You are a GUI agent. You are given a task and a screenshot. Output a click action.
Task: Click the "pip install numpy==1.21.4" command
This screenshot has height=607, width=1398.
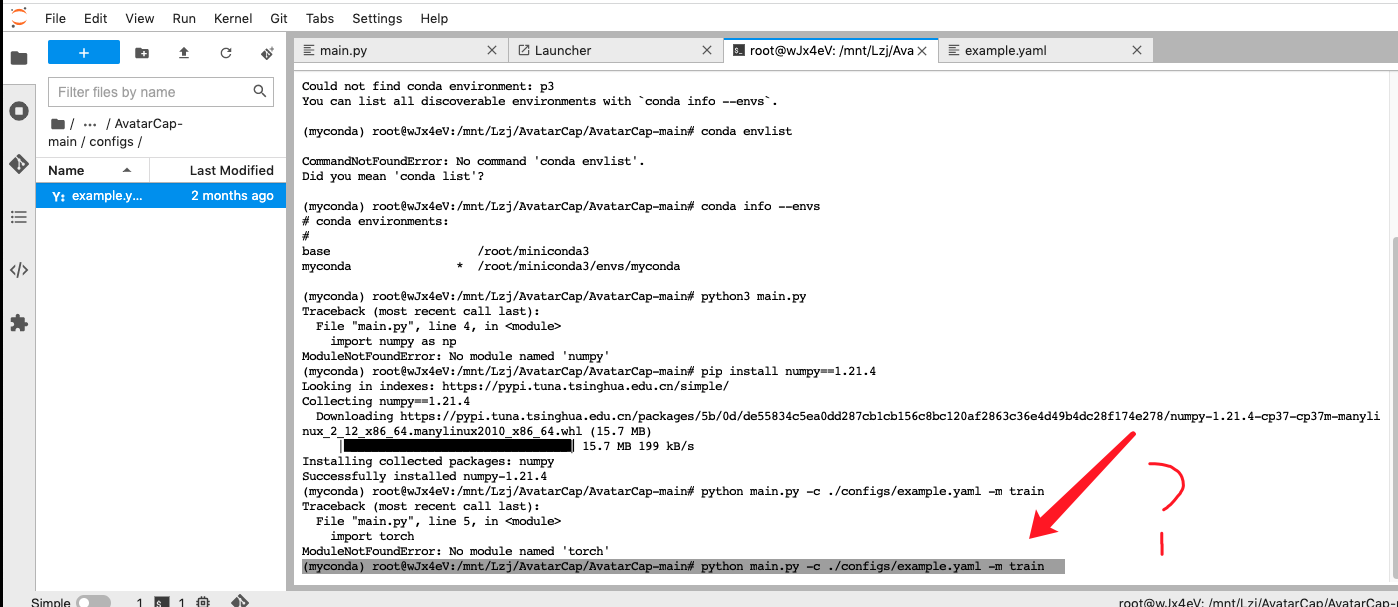tap(789, 371)
